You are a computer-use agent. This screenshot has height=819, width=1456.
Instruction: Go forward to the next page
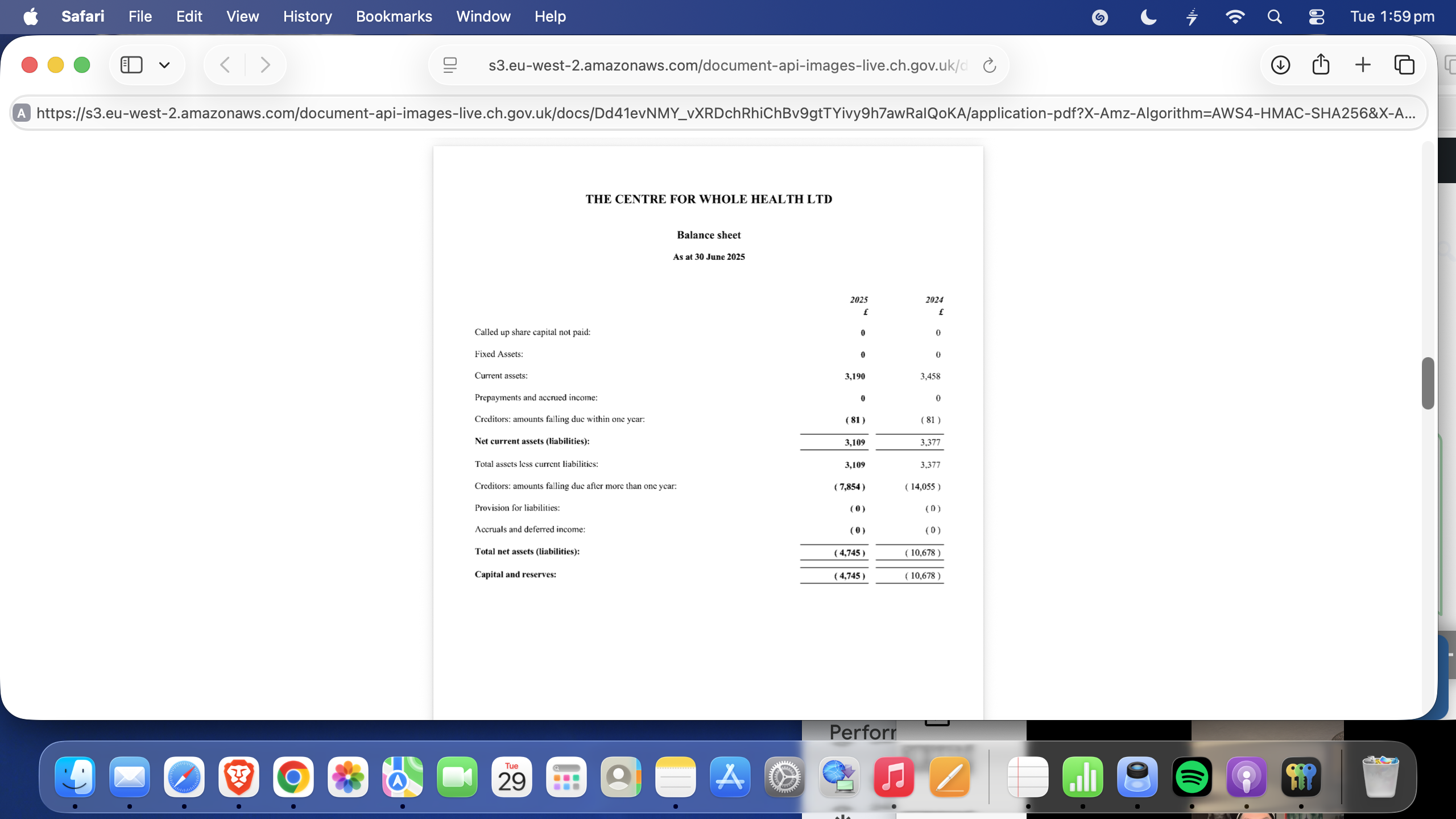pos(265,65)
